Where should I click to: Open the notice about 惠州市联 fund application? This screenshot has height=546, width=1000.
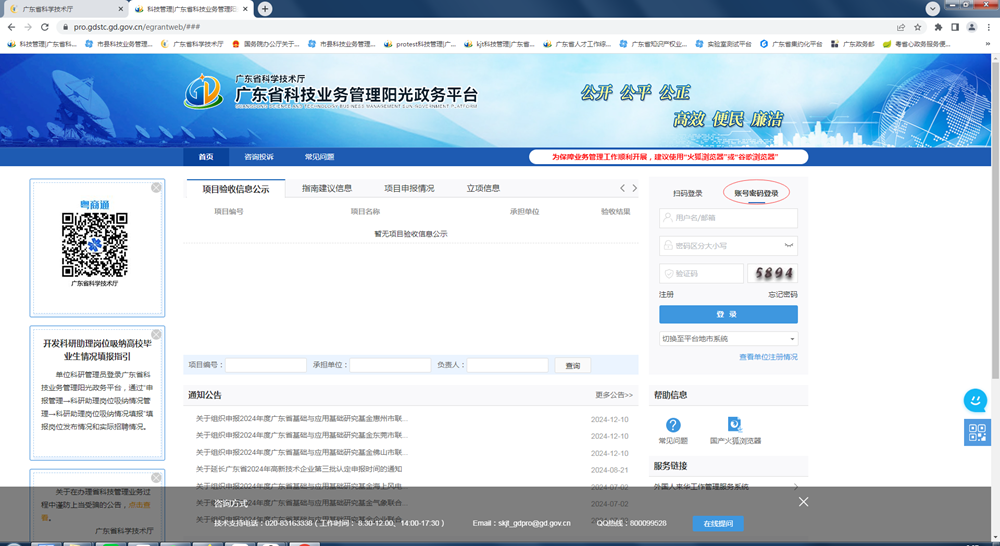click(x=302, y=419)
